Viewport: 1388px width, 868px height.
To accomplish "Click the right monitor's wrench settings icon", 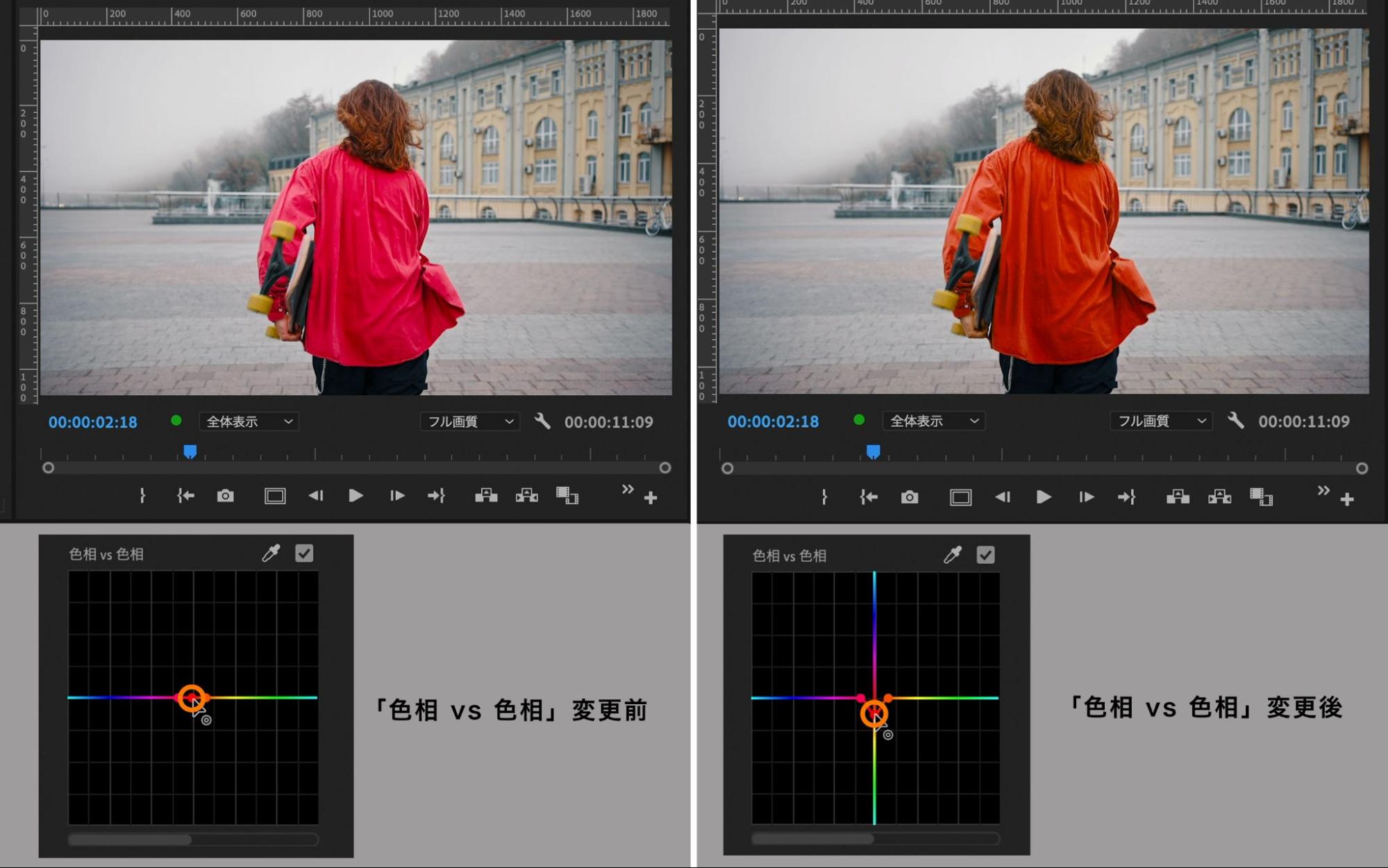I will (x=1235, y=420).
